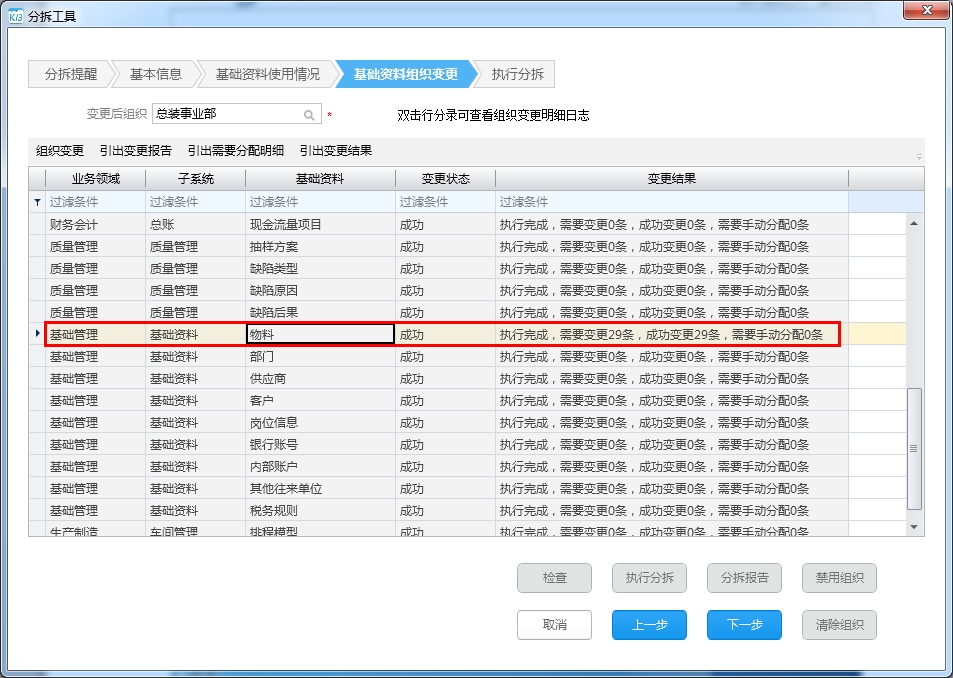953x678 pixels.
Task: Click 引出需要分配明细 toolbar item
Action: (x=235, y=151)
